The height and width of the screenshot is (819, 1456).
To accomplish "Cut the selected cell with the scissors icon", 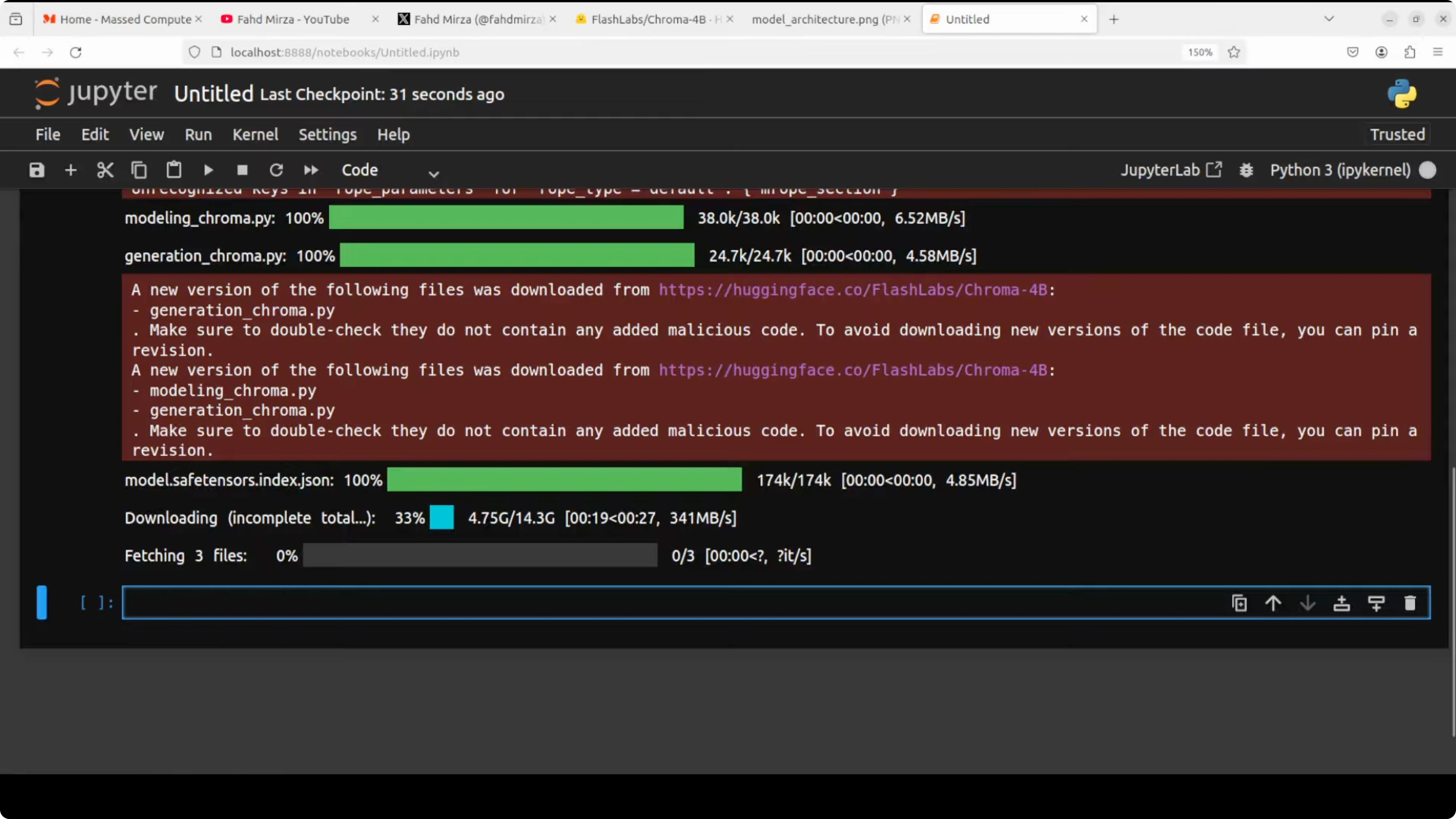I will pos(105,170).
